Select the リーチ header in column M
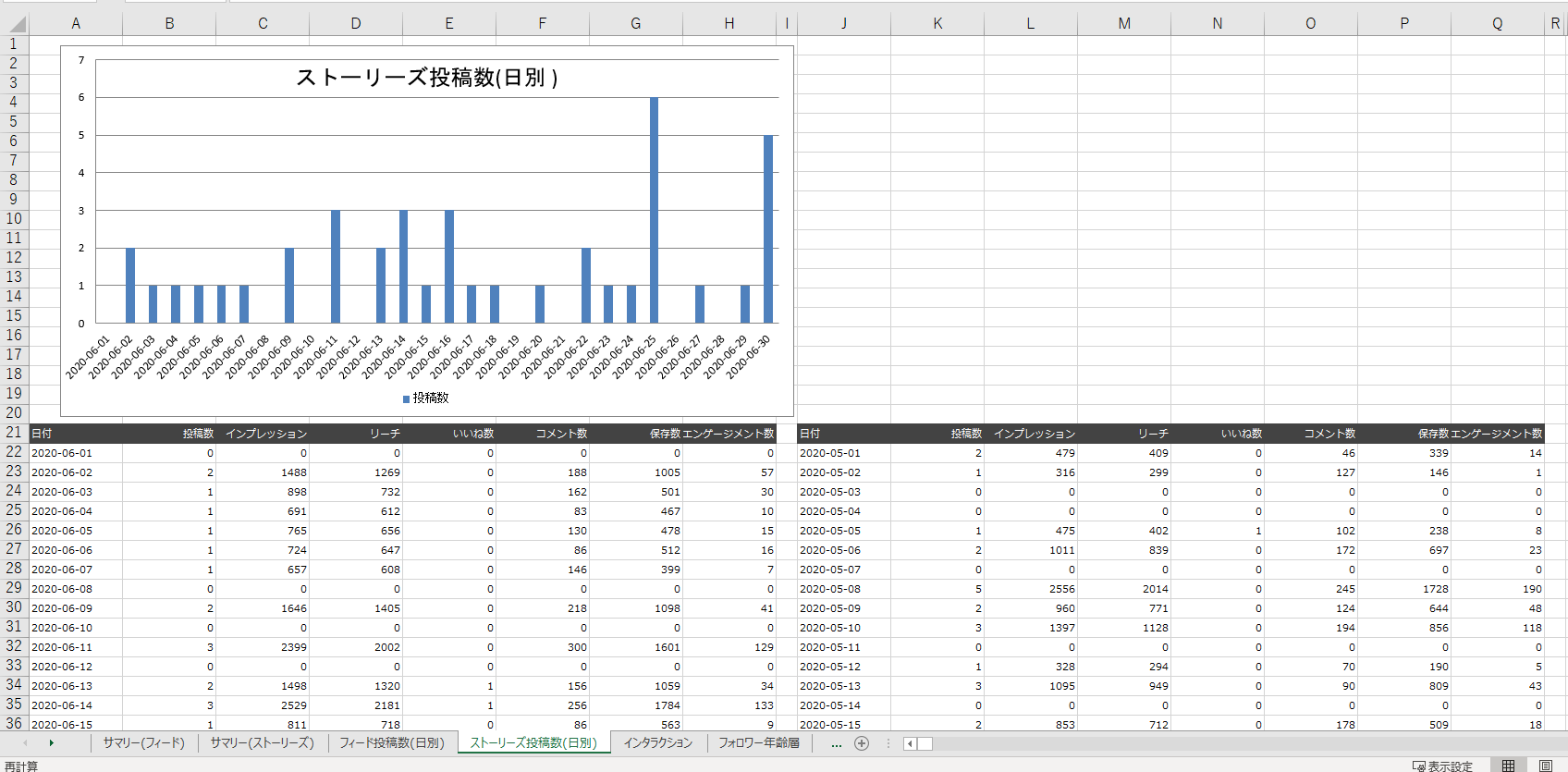1568x772 pixels. tap(1124, 433)
